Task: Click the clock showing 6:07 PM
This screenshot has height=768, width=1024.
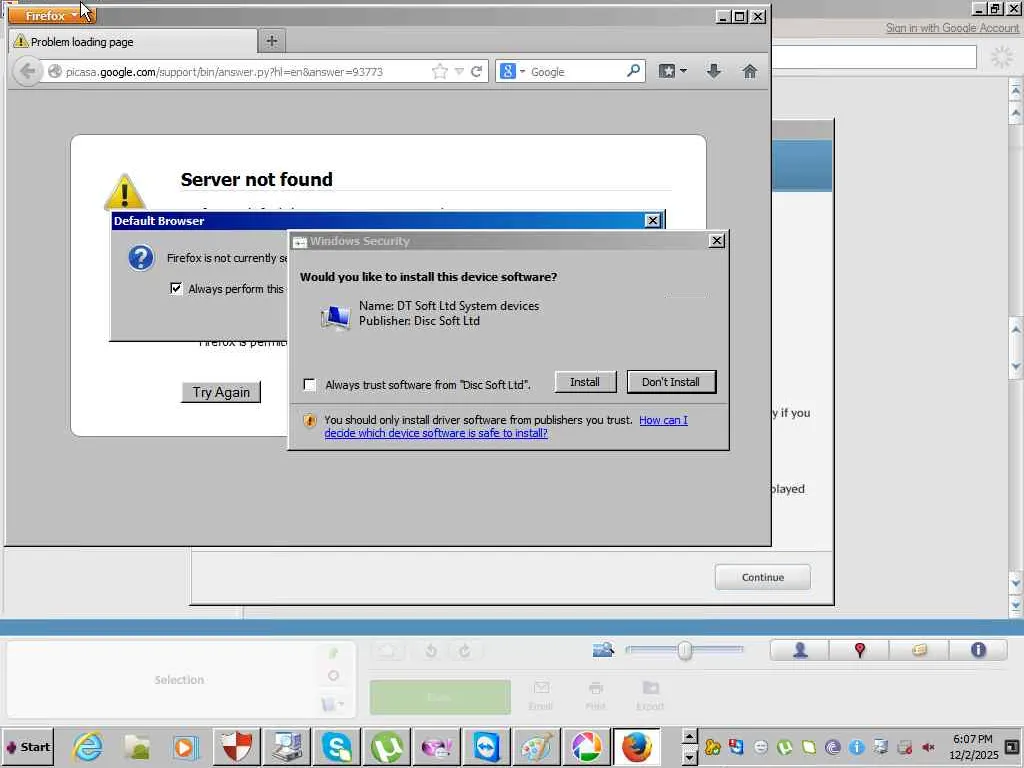Action: pos(972,739)
